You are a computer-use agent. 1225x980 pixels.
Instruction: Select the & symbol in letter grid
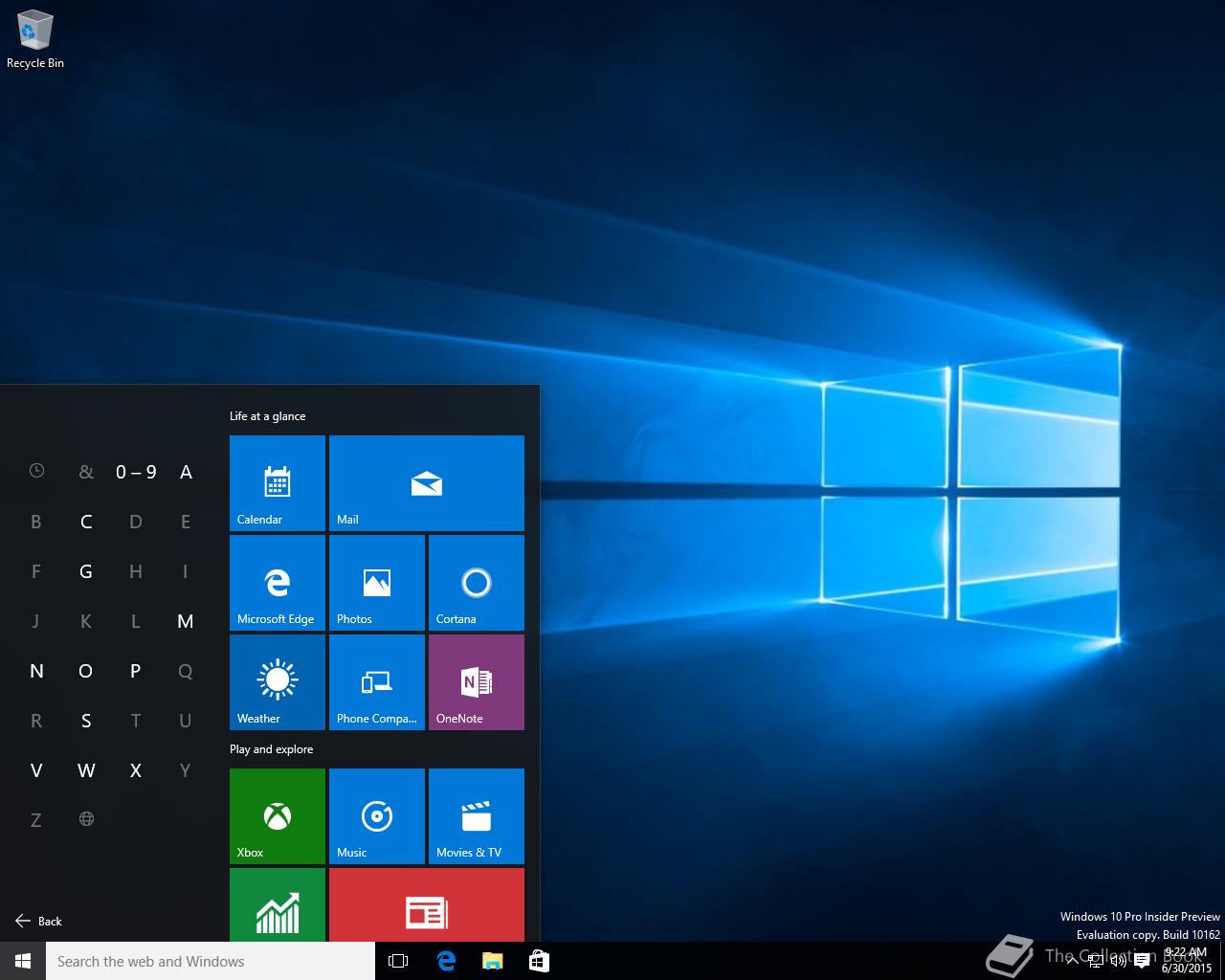(x=86, y=472)
